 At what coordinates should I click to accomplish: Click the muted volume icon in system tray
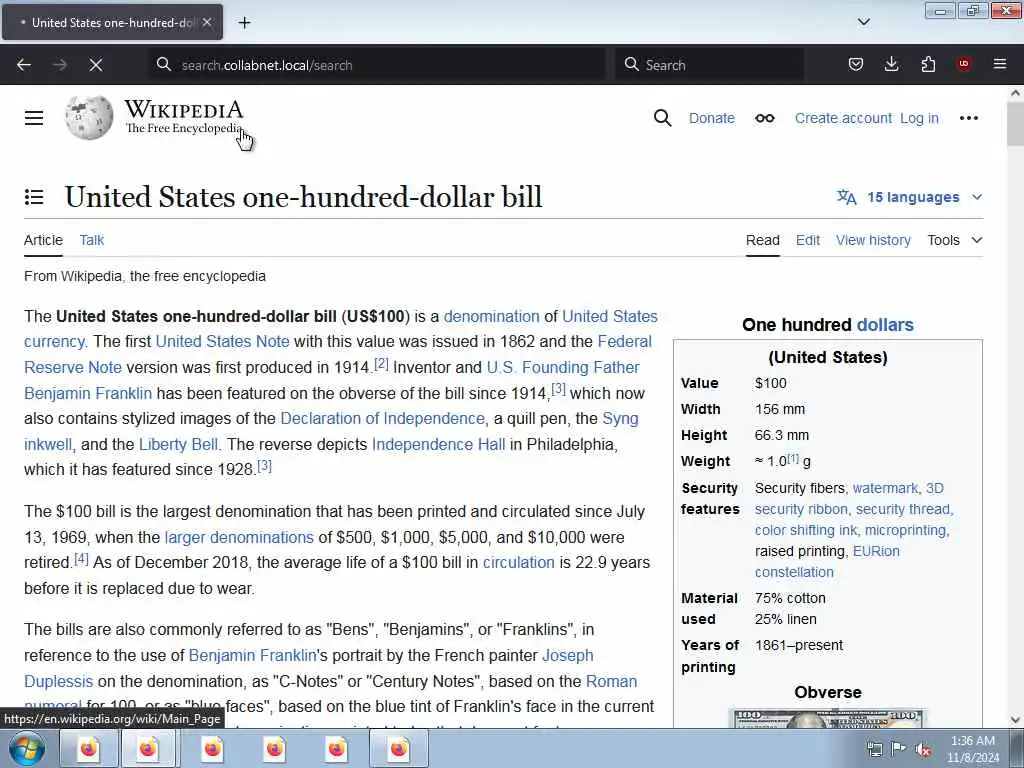923,749
